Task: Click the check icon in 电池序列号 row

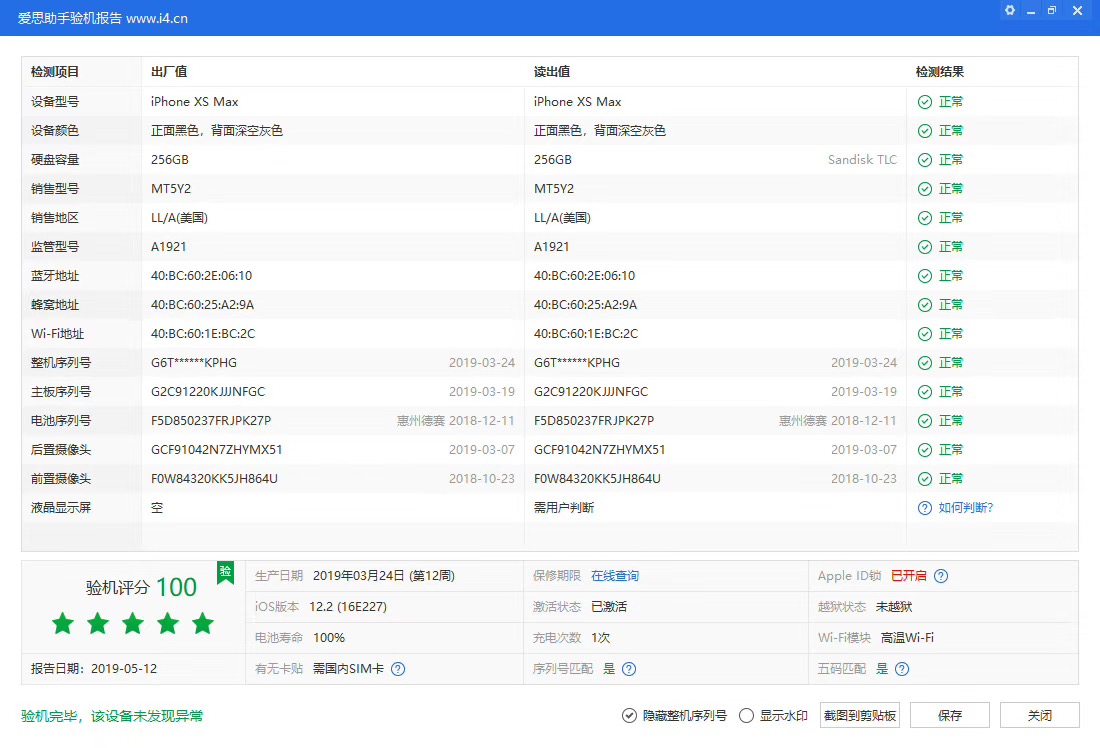Action: coord(925,421)
